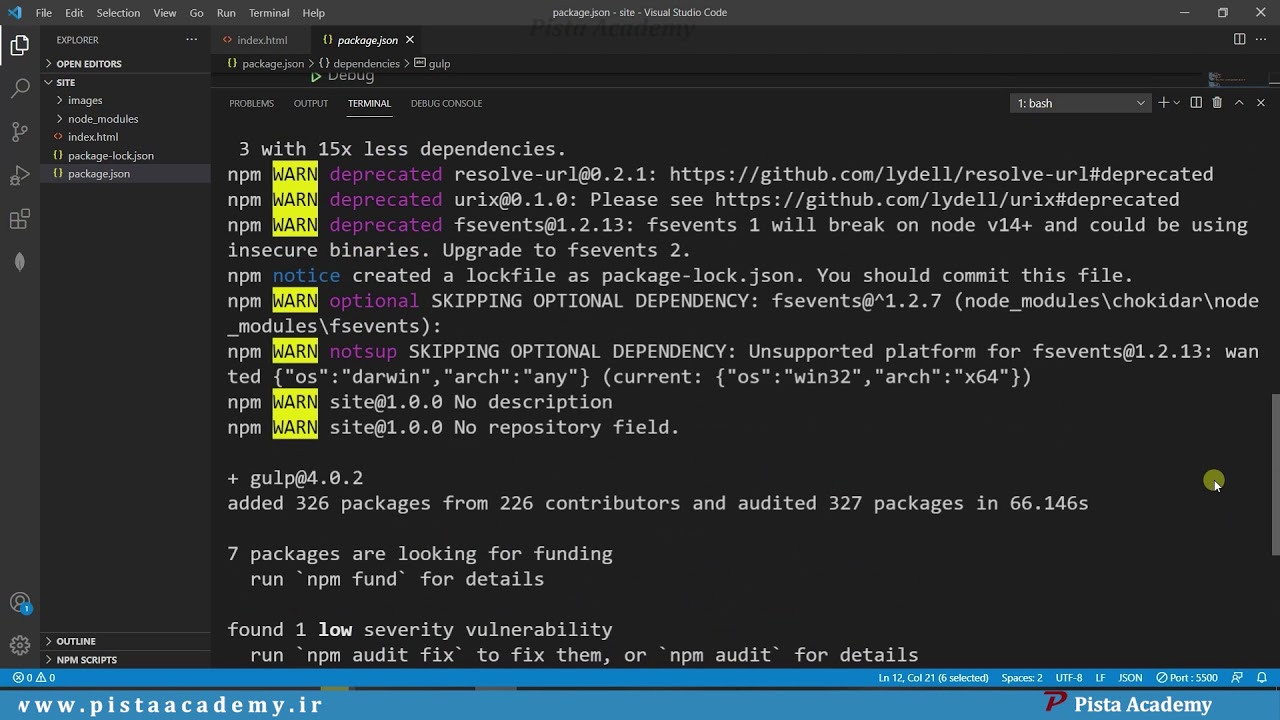Open the Extensions view
This screenshot has height=720, width=1280.
coord(20,220)
